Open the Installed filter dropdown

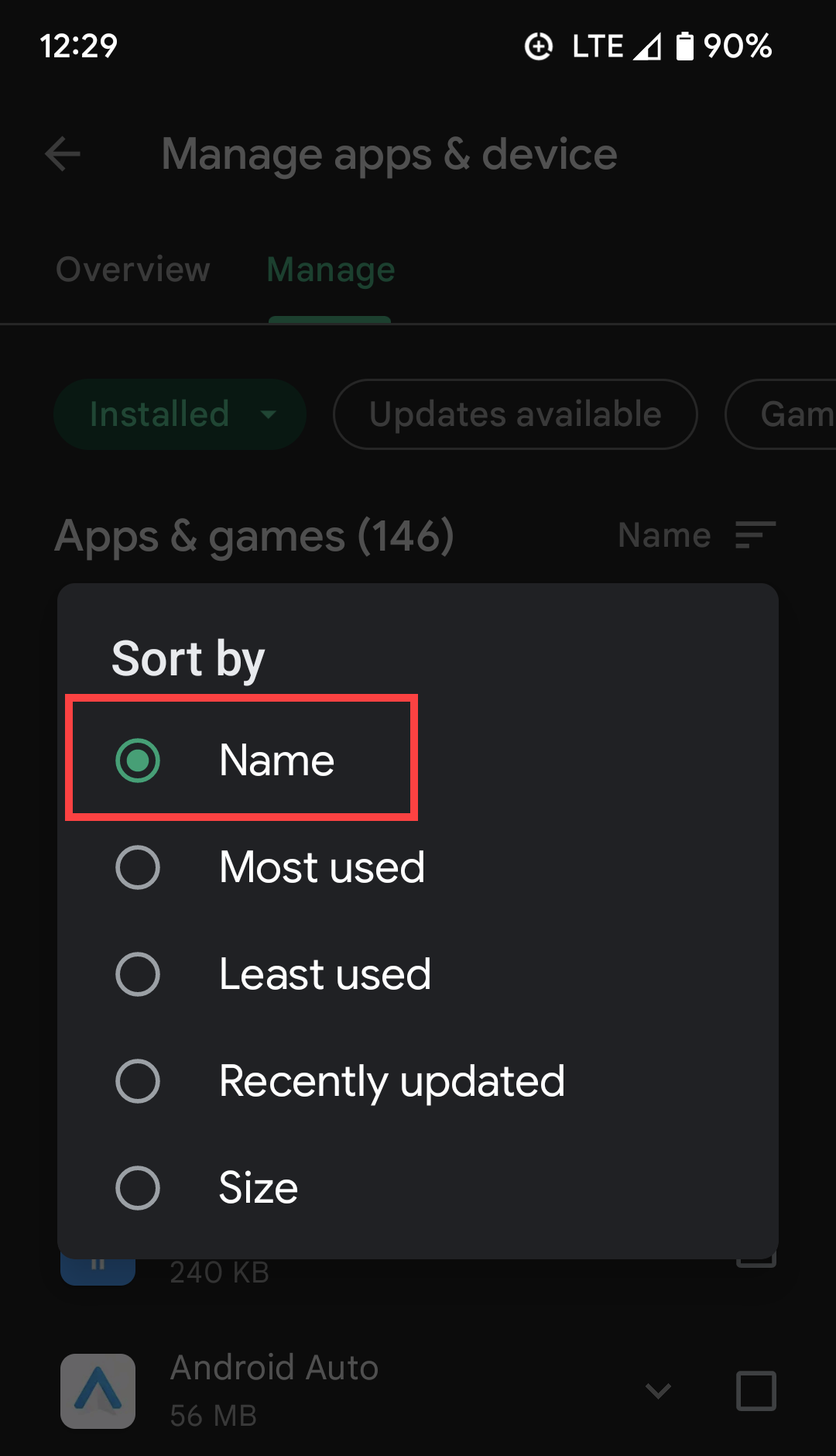pos(180,414)
